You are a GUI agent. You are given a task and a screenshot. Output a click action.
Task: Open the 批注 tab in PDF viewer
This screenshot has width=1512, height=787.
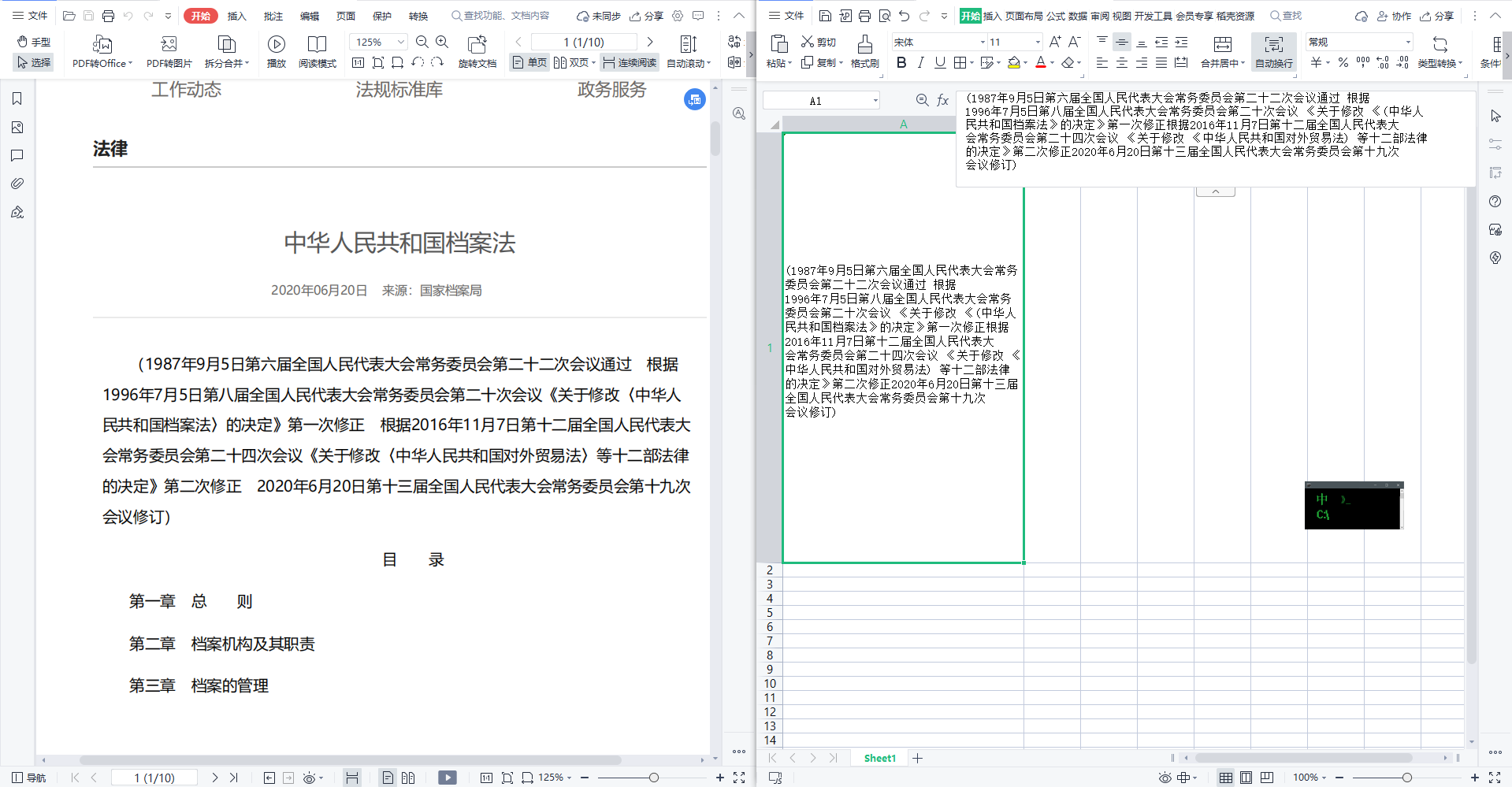click(x=273, y=16)
